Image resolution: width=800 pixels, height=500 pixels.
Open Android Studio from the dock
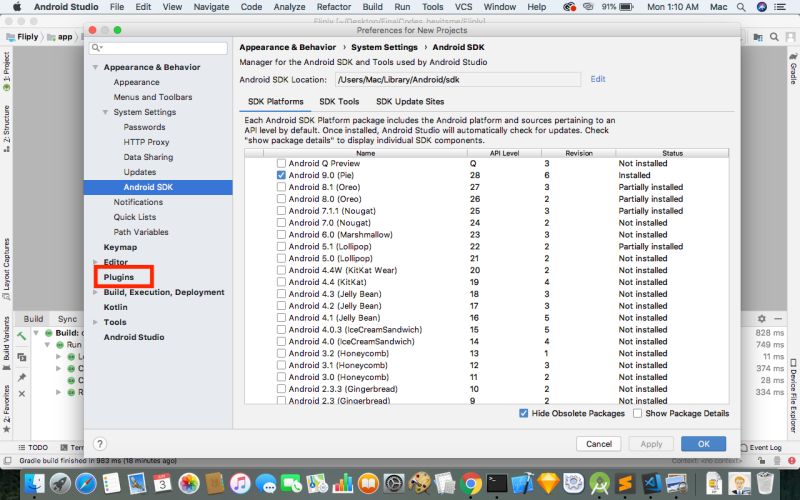pos(599,483)
